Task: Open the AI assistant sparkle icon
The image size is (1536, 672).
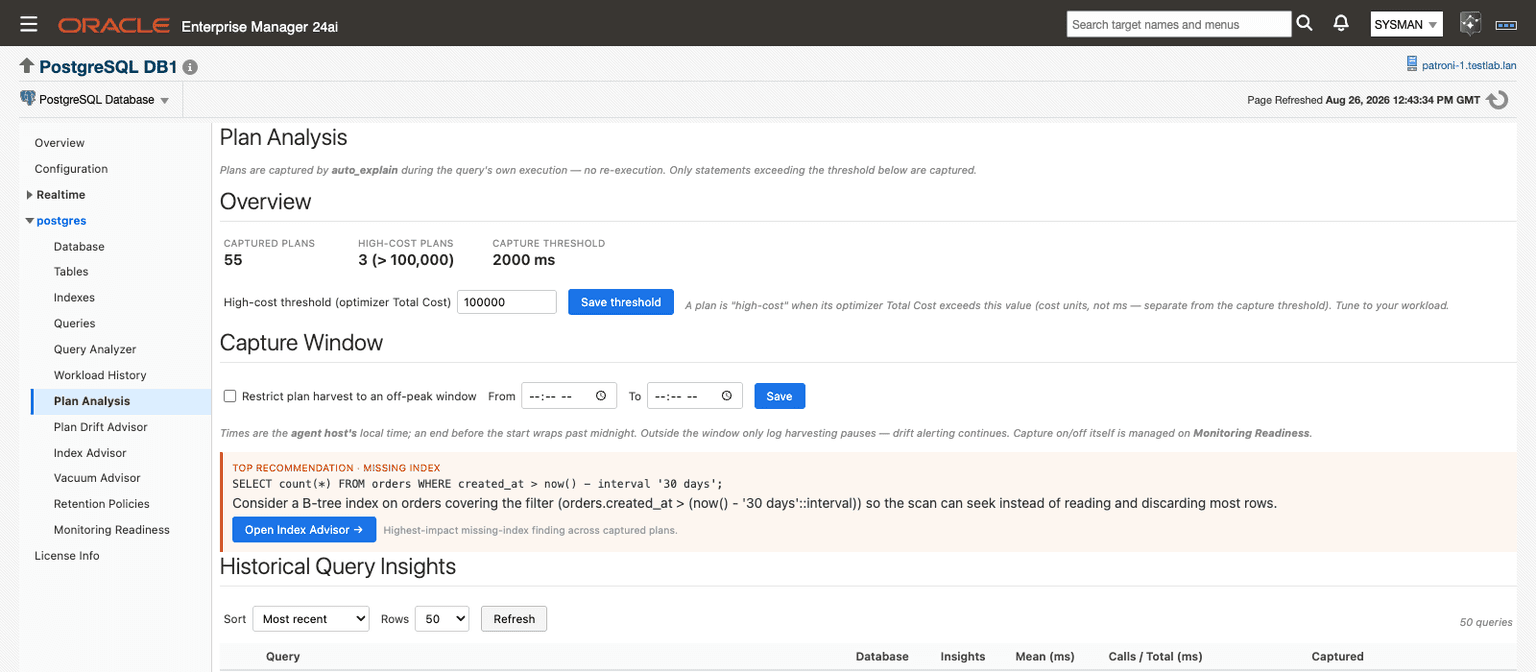Action: click(x=1470, y=24)
